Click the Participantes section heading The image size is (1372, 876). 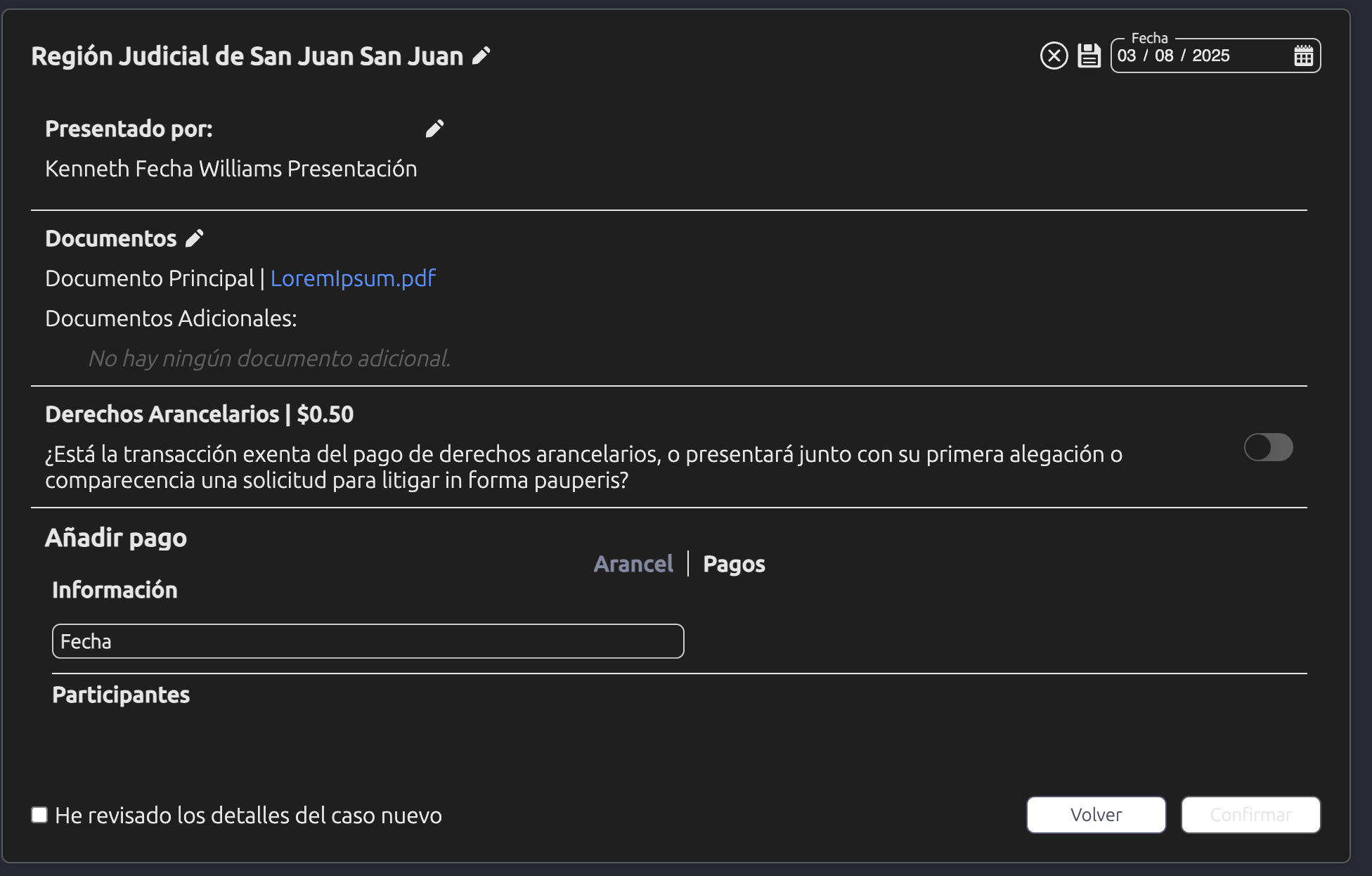coord(121,695)
